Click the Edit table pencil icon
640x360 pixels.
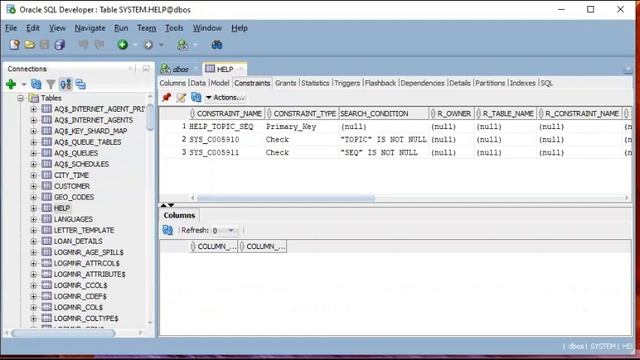[x=181, y=97]
